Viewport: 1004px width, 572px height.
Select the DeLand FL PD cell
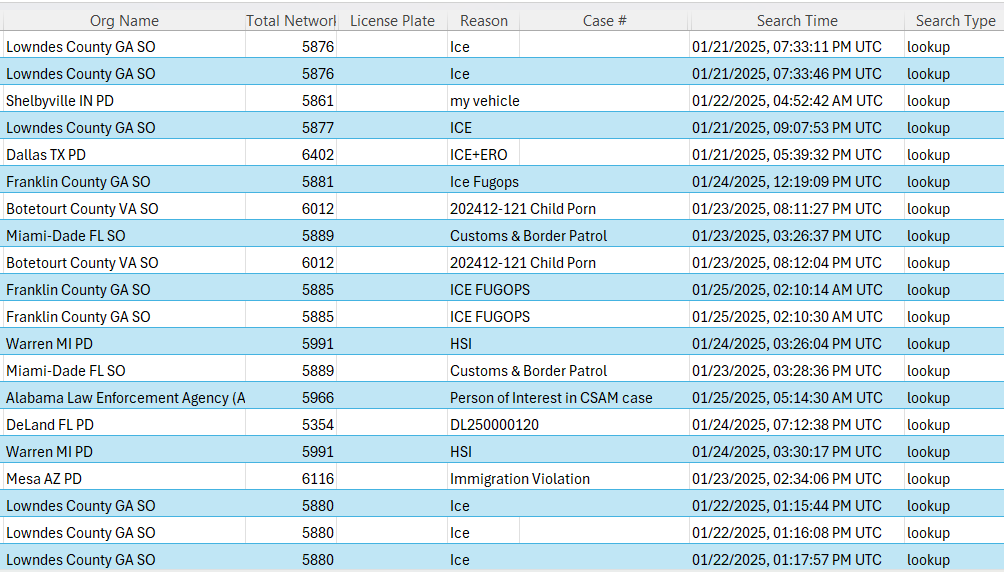pos(124,425)
